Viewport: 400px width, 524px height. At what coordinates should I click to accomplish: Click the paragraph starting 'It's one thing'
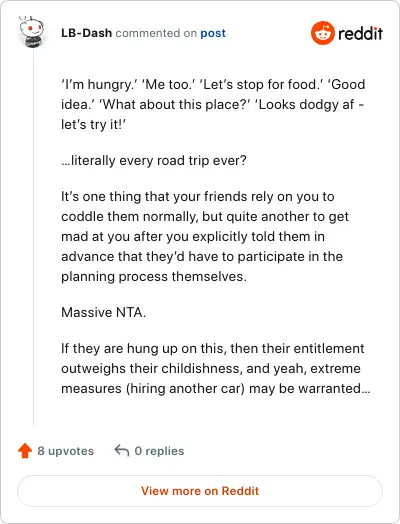click(x=205, y=236)
